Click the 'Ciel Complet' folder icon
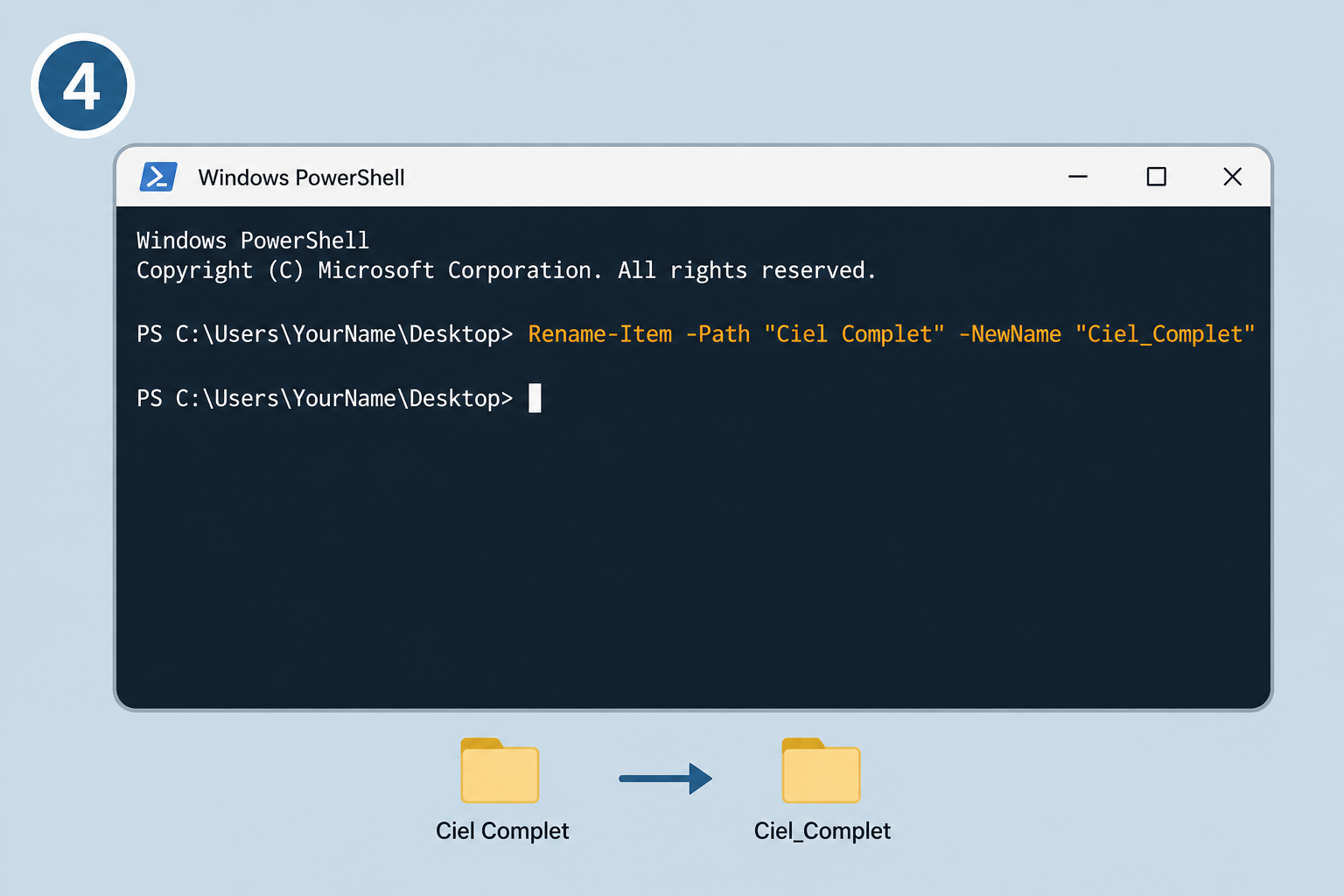 (500, 771)
